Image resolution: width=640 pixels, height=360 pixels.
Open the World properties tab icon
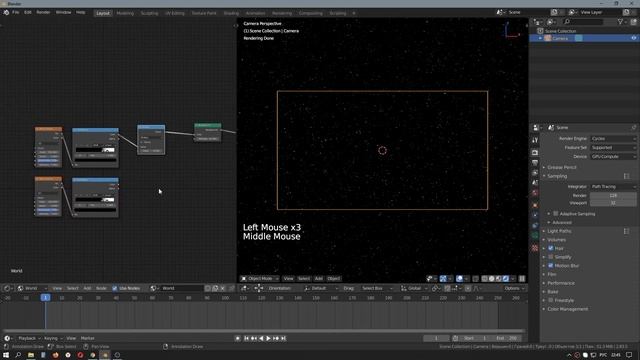535,193
